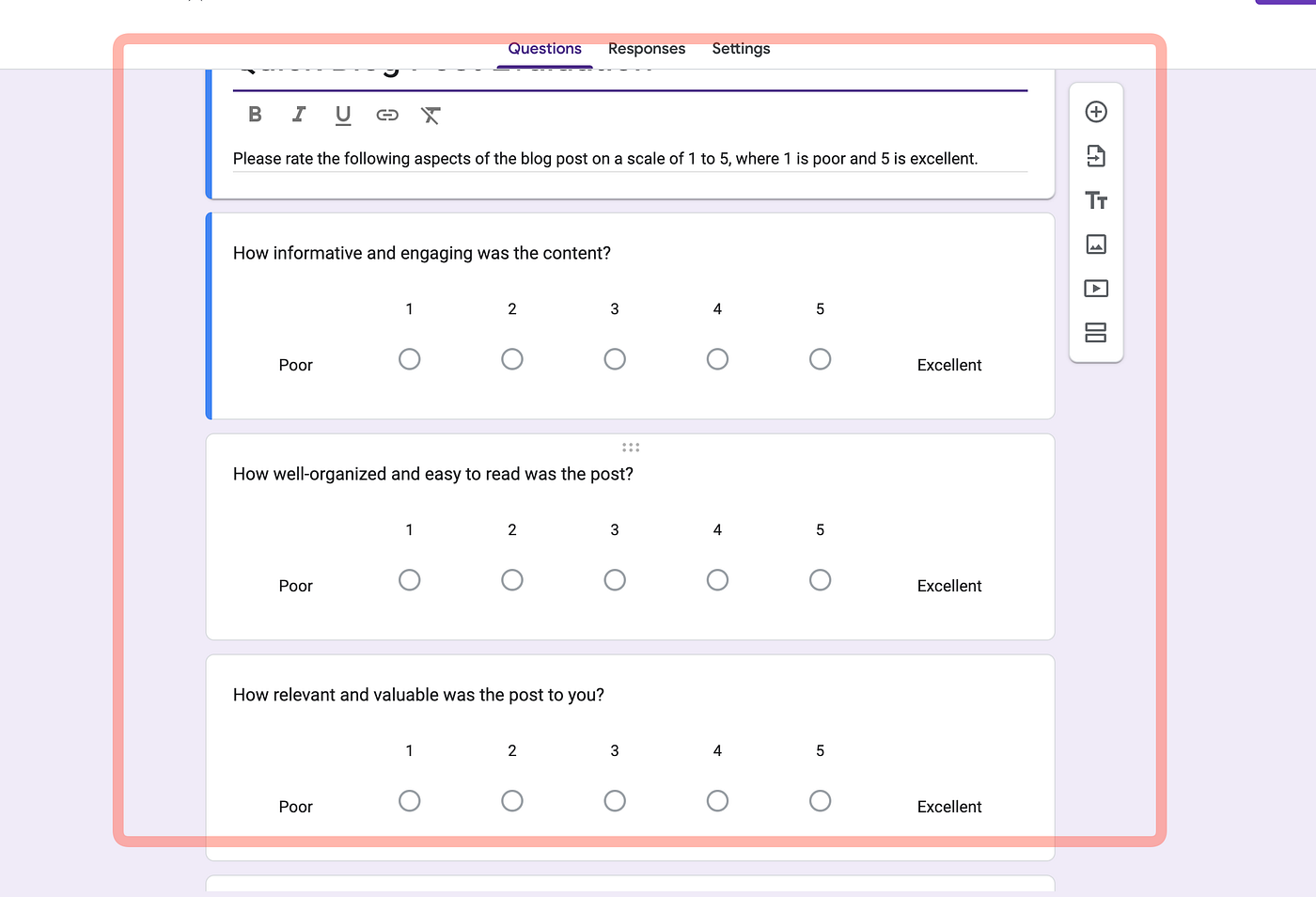Open the Settings tab
The height and width of the screenshot is (897, 1316).
741,49
